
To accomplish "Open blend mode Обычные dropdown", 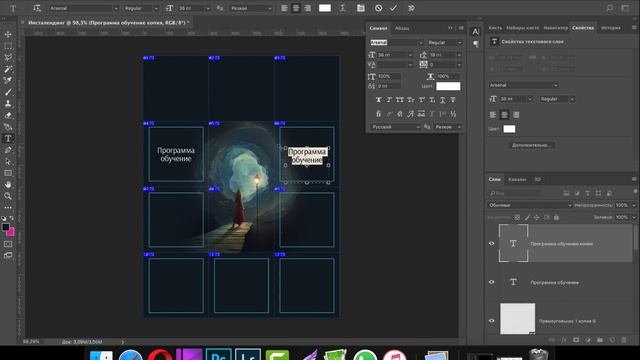I will pyautogui.click(x=530, y=205).
